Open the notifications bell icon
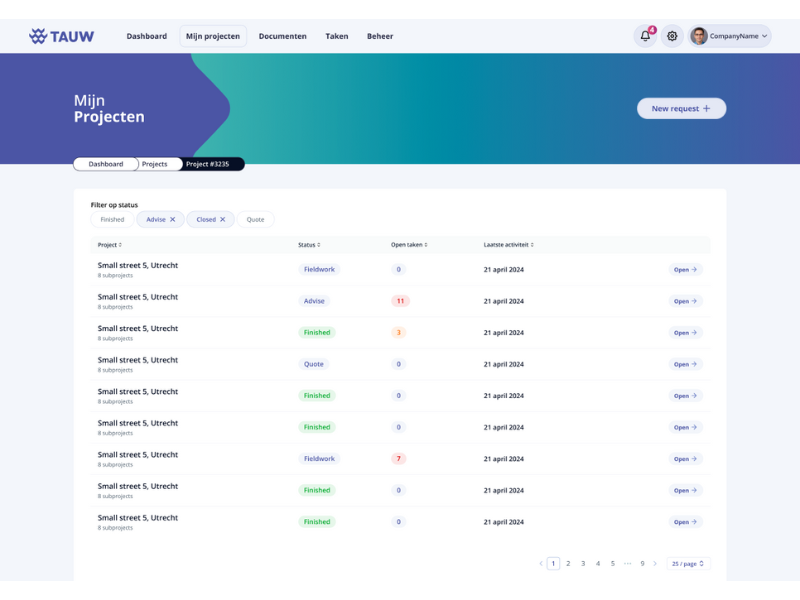This screenshot has height=600, width=800. point(645,36)
